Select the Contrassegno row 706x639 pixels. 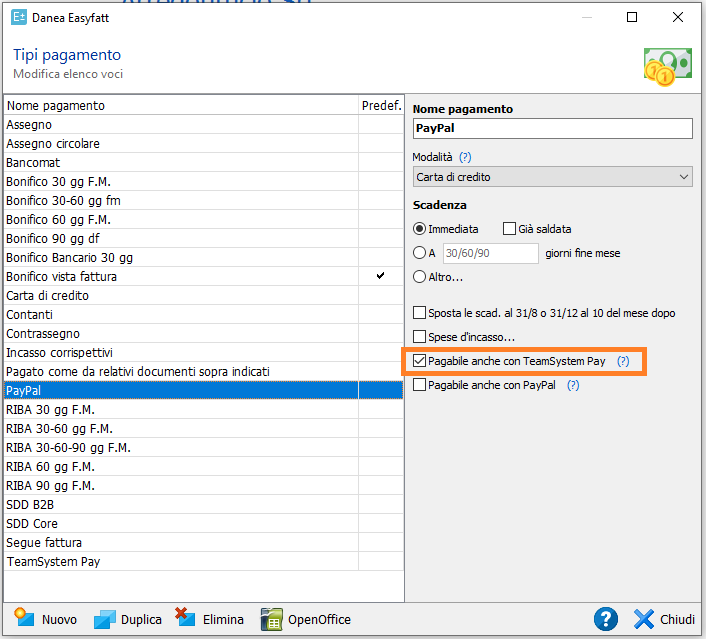(204, 333)
